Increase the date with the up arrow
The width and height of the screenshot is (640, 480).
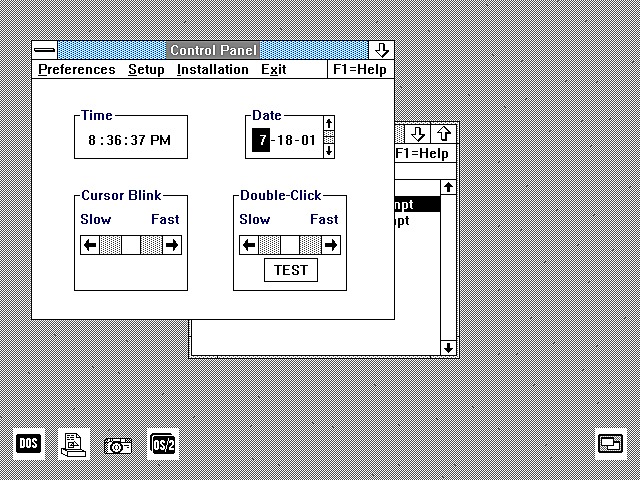[329, 123]
